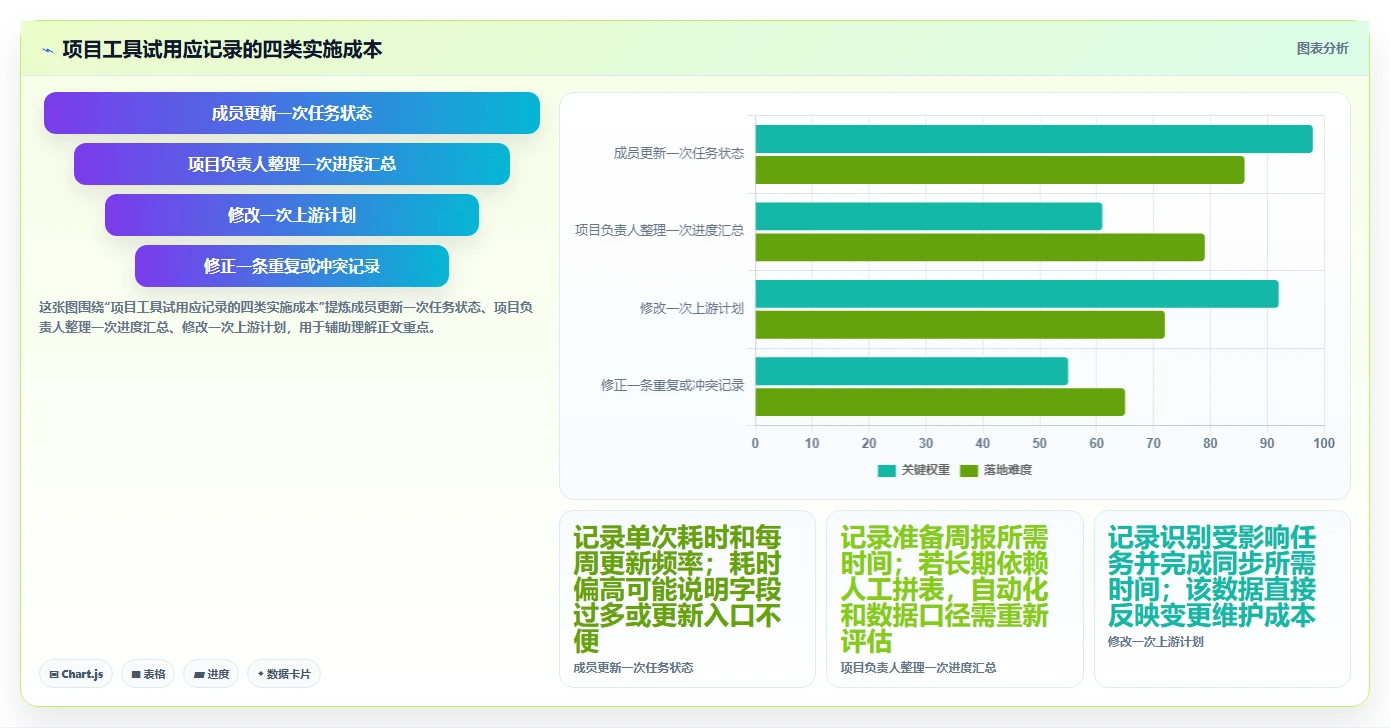Click y-axis label 成员更新一次任务状态
Screen dimensions: 1390x728
[679, 154]
